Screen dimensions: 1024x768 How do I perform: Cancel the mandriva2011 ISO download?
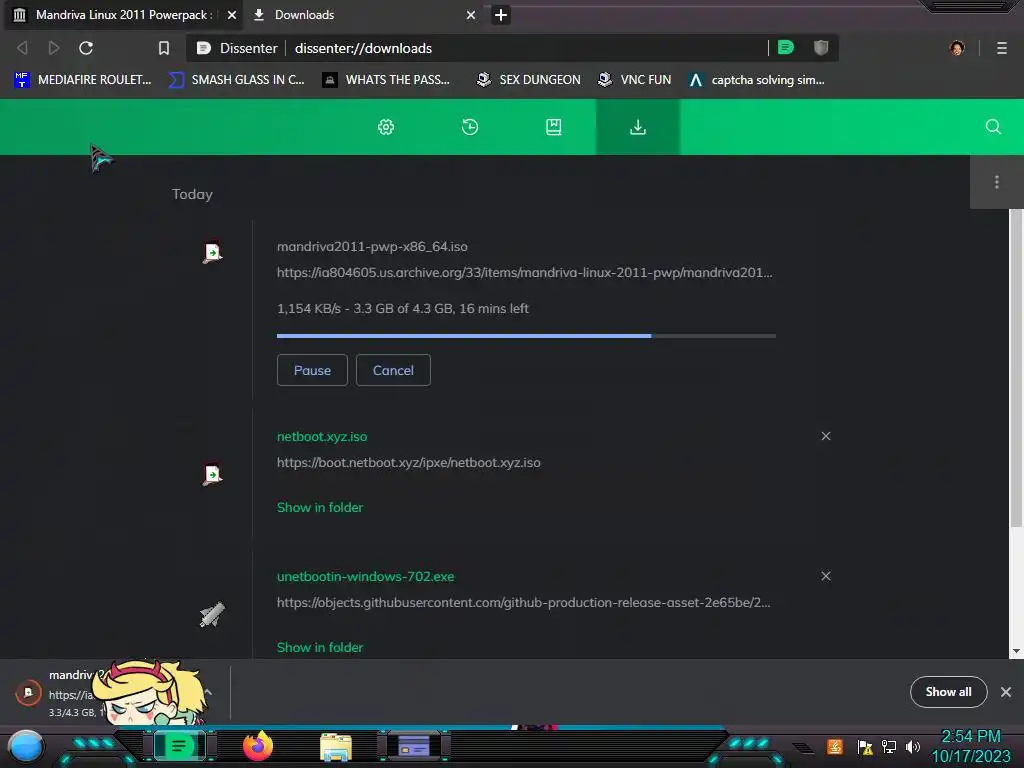(x=393, y=370)
